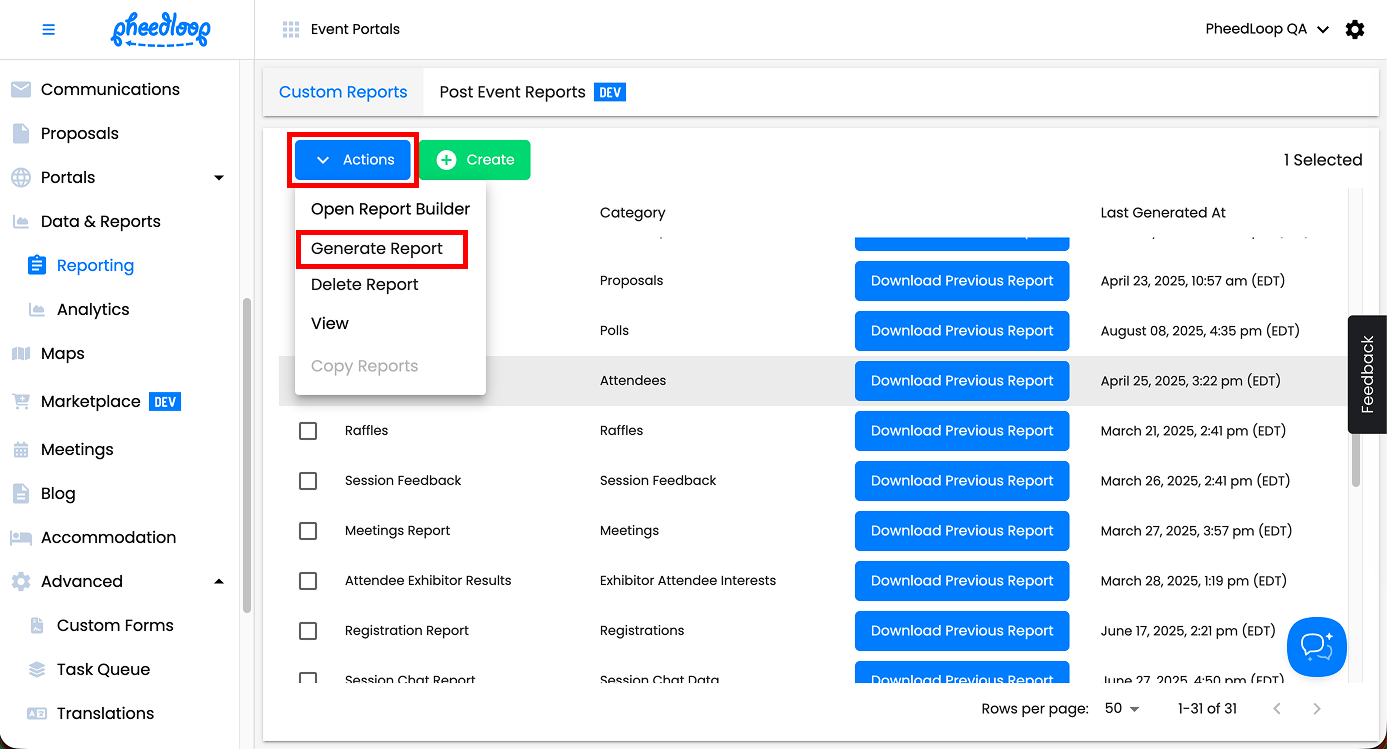This screenshot has height=749, width=1387.
Task: Check the Raffles report checkbox
Action: click(x=308, y=431)
